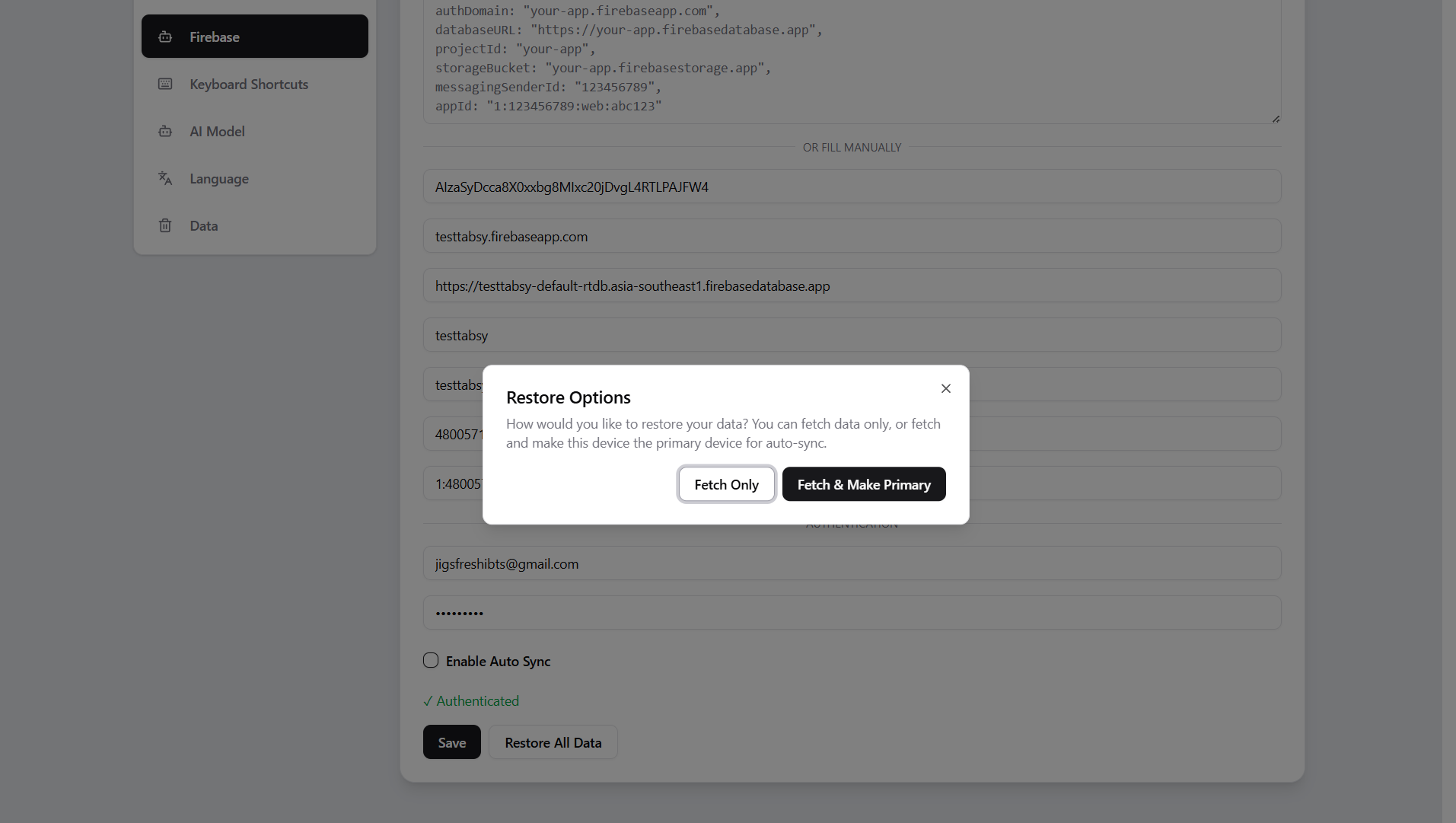Click the Data trash can icon
Viewport: 1456px width, 823px height.
pyautogui.click(x=165, y=225)
